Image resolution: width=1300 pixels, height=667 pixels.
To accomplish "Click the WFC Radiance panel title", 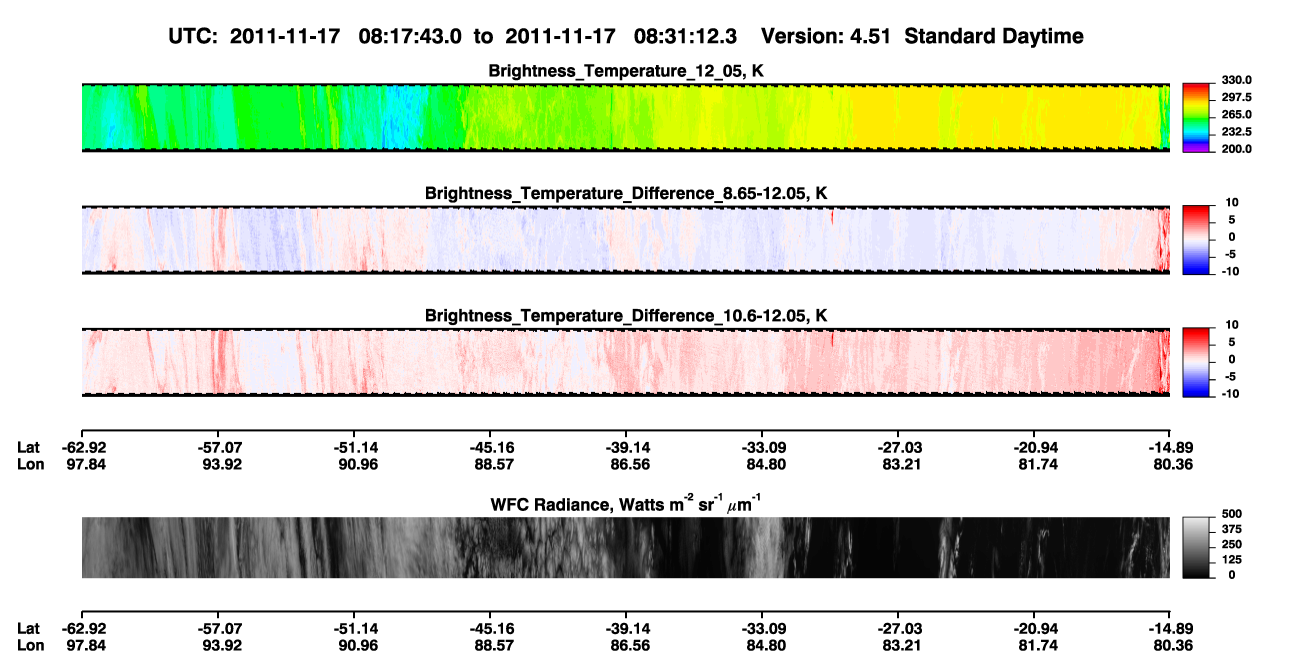I will coord(626,503).
